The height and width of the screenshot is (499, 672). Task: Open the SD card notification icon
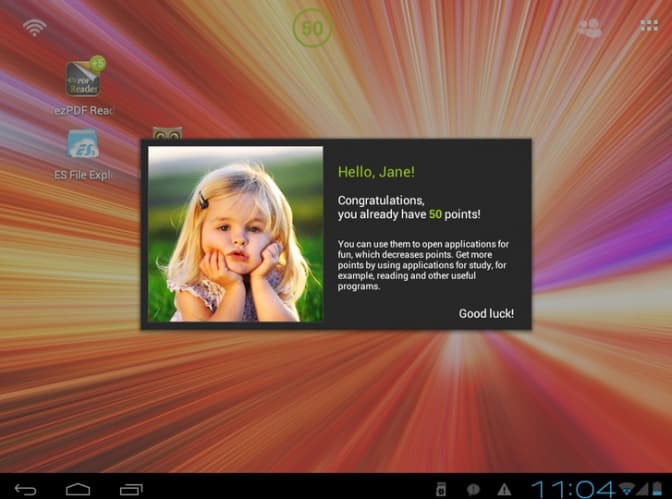(441, 489)
